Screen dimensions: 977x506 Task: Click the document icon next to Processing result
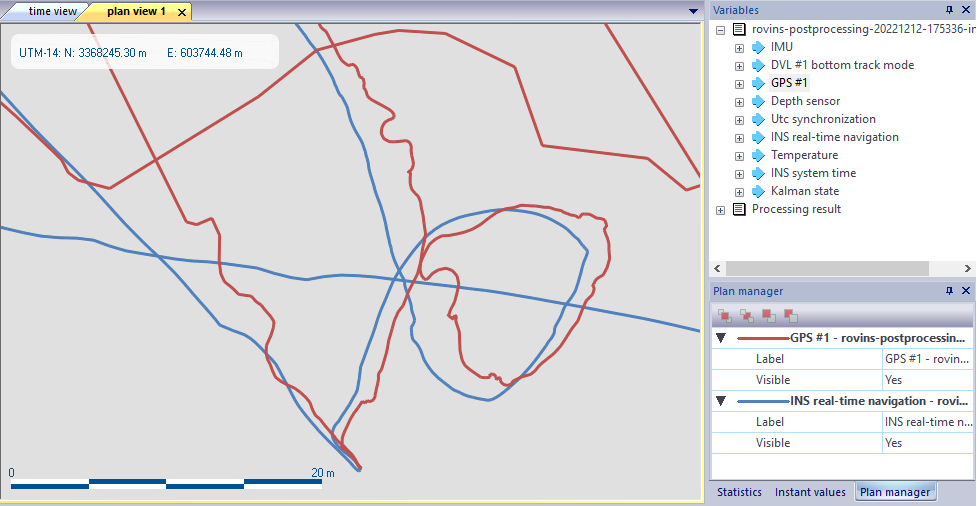(739, 209)
